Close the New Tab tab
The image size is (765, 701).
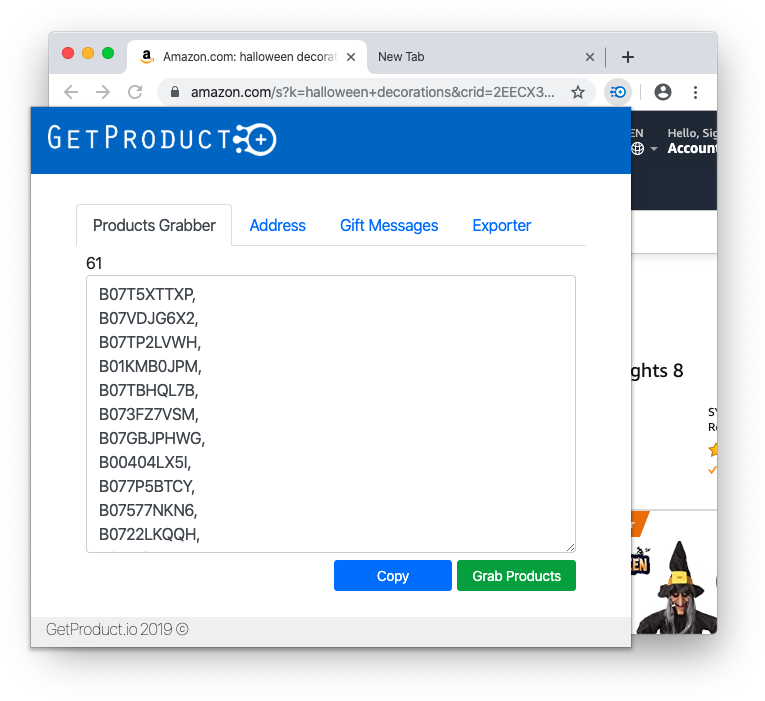(590, 57)
